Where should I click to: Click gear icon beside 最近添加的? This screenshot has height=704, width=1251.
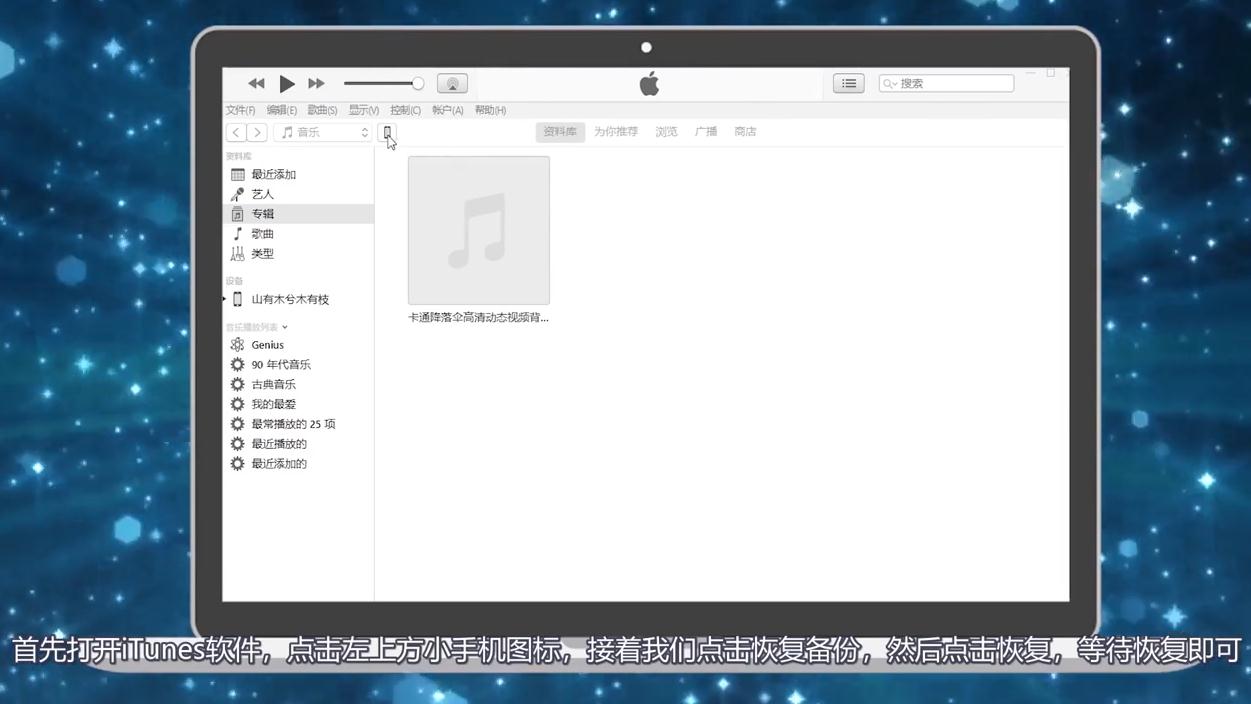click(x=237, y=464)
